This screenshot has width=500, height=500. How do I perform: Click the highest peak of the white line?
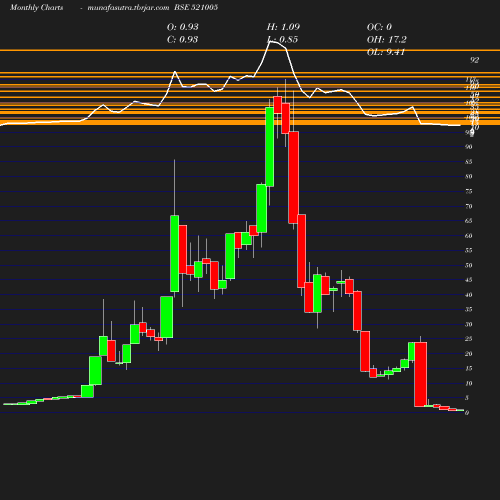click(x=271, y=41)
